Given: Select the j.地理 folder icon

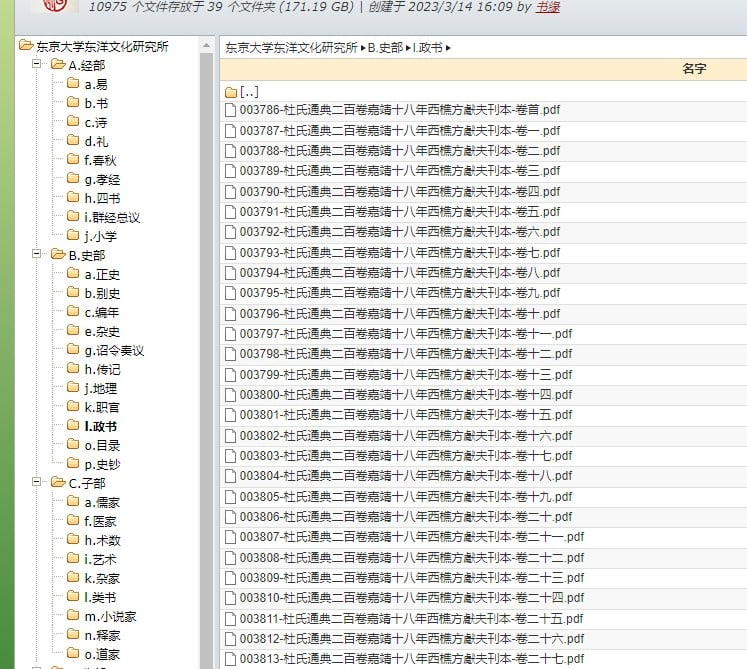Looking at the screenshot, I should (x=73, y=387).
